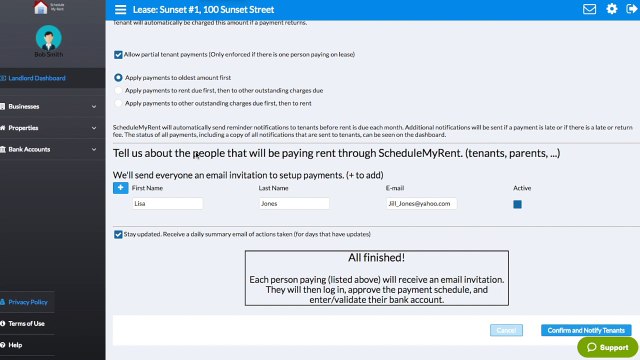The image size is (640, 360).
Task: Open the settings gear icon
Action: pyautogui.click(x=611, y=9)
